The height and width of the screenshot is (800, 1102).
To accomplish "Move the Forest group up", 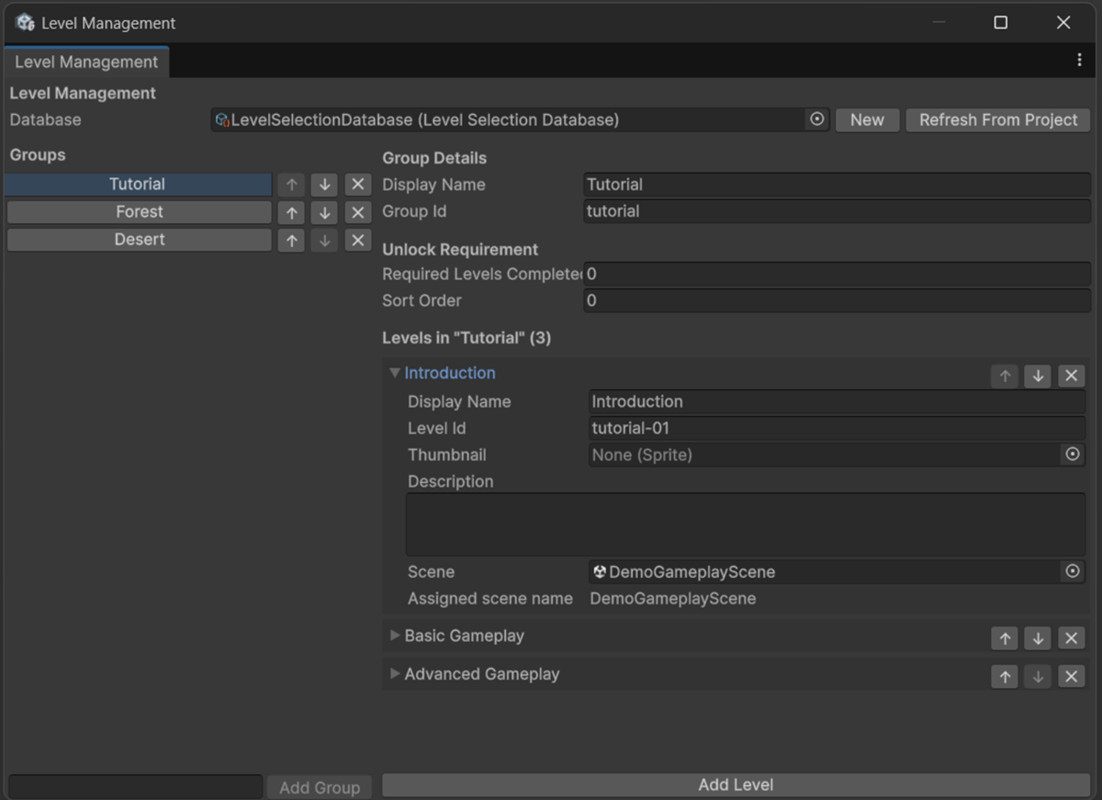I will (x=292, y=212).
